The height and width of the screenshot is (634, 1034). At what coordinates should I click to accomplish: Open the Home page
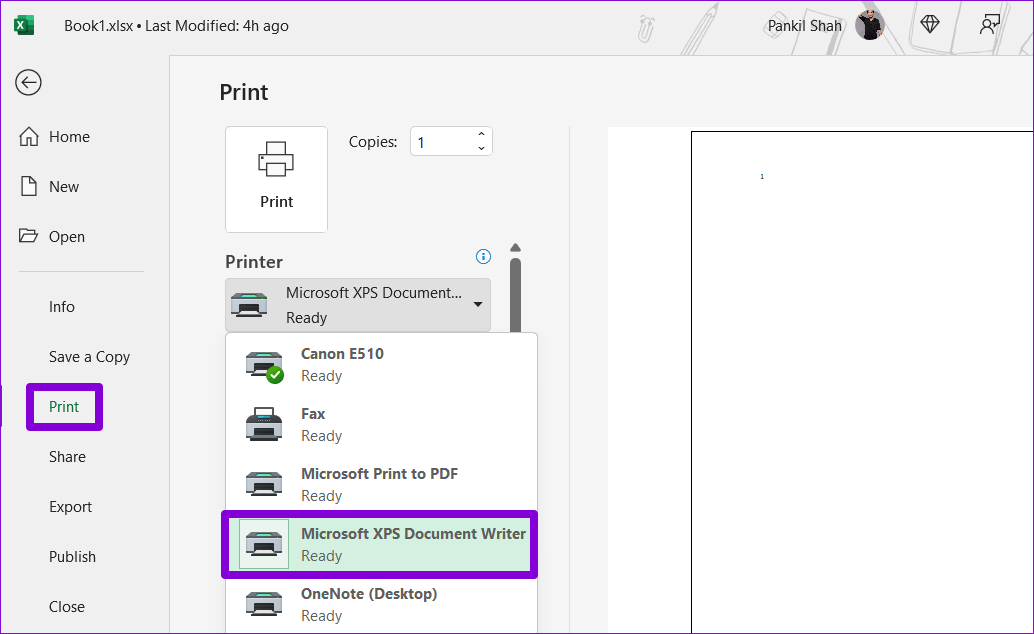tap(69, 137)
